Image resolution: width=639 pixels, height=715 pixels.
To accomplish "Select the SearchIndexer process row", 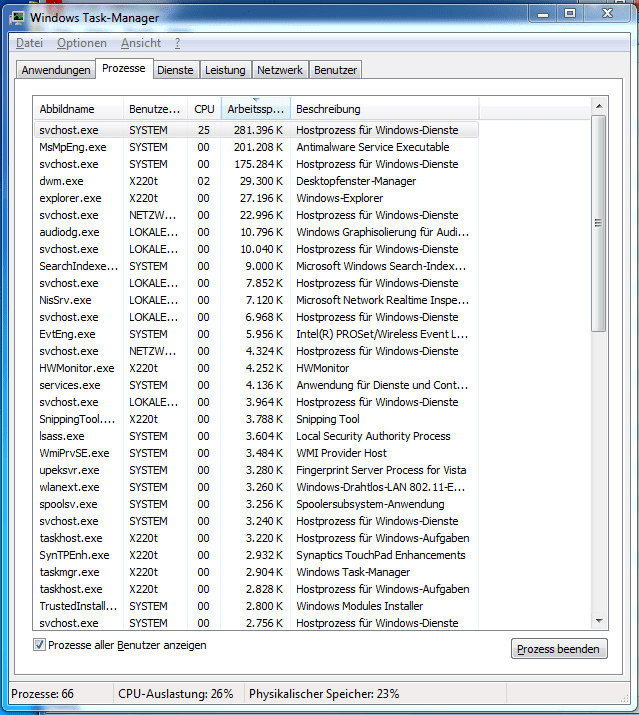I will (256, 266).
